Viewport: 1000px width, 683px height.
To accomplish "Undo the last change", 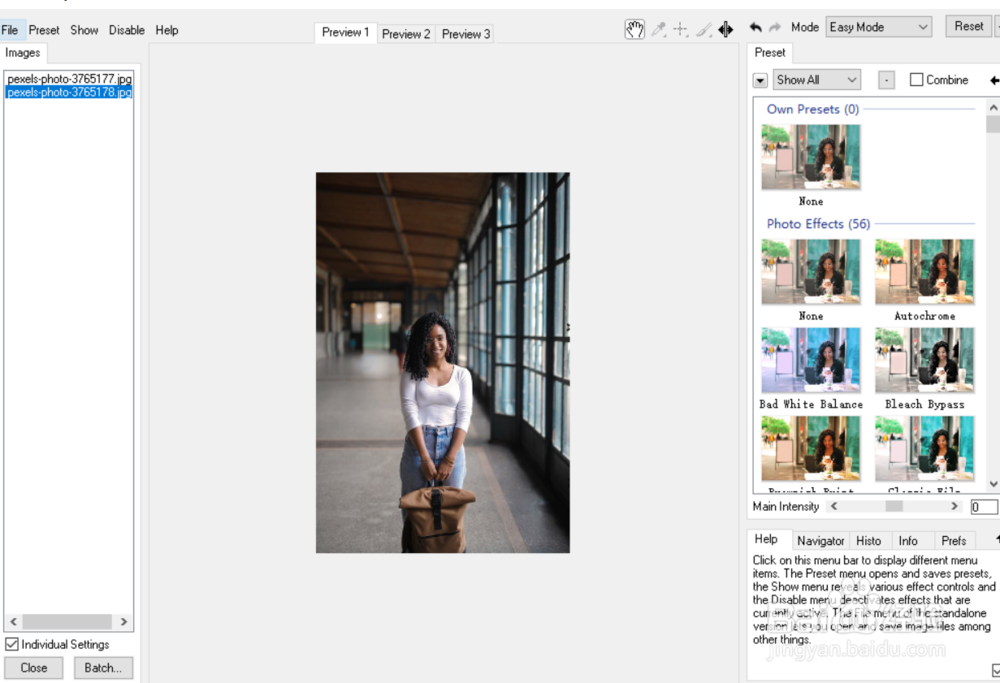I will click(x=756, y=27).
